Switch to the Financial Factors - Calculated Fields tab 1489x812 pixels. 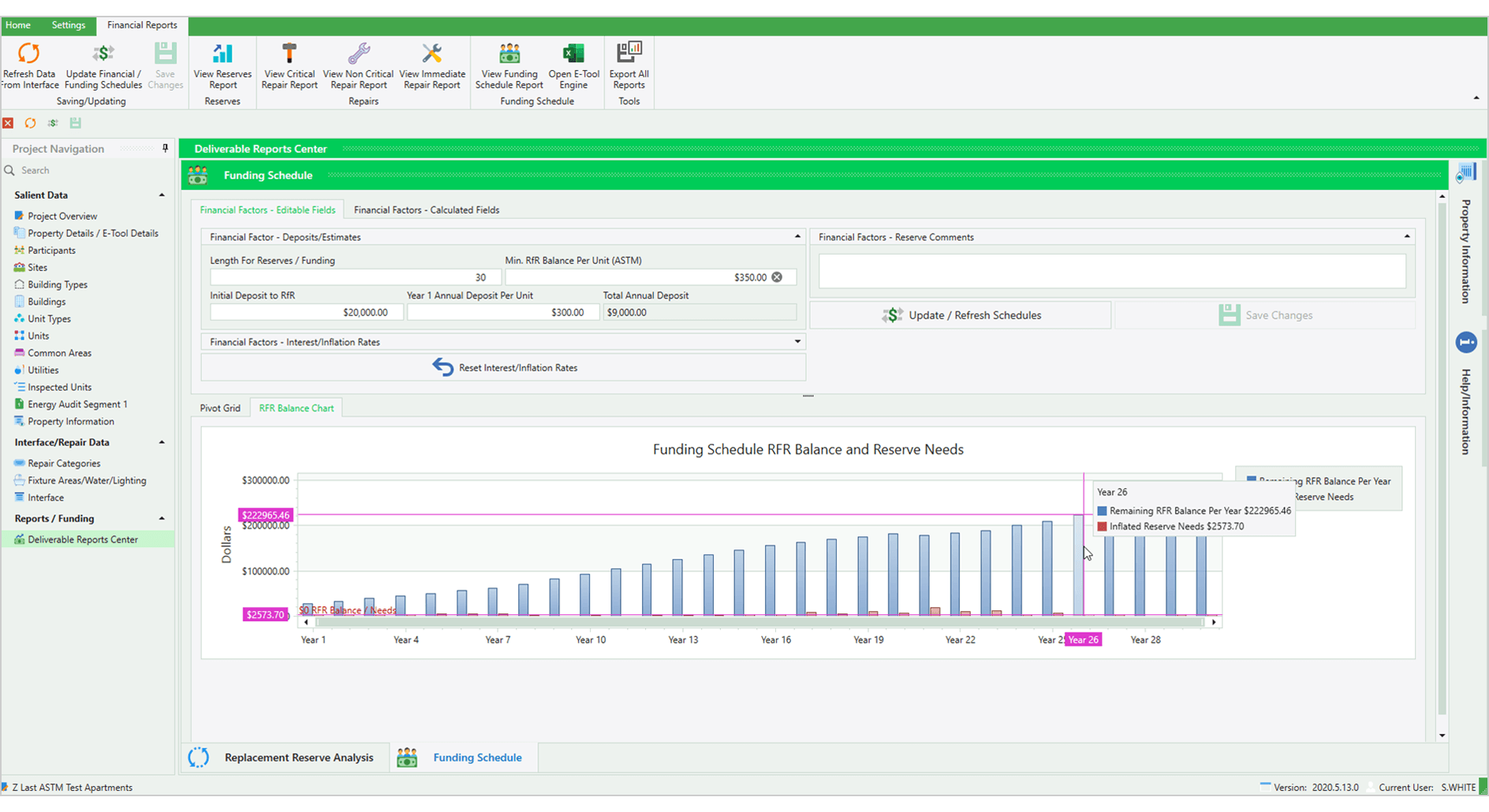pyautogui.click(x=427, y=210)
